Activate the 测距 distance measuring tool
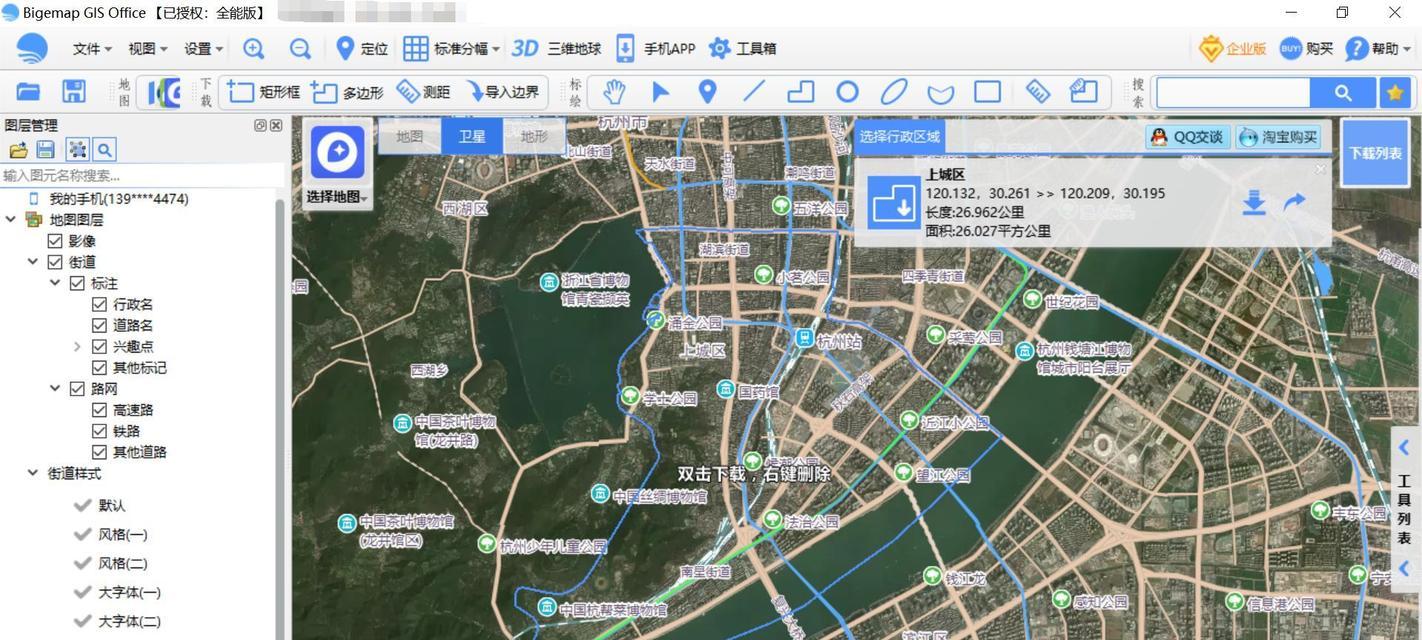The width and height of the screenshot is (1422, 640). 423,92
